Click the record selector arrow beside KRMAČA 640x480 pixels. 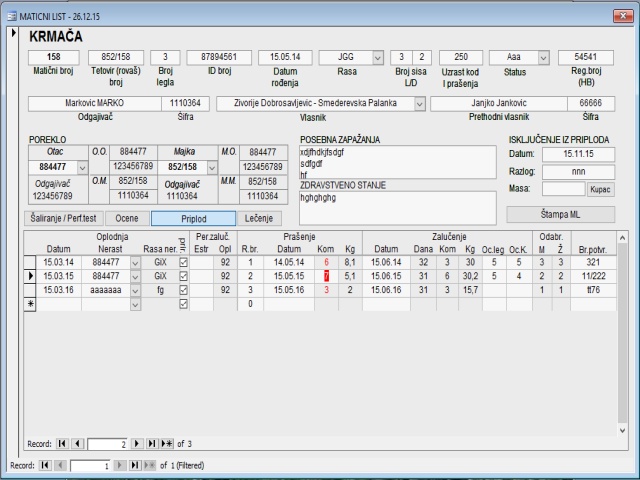[x=13, y=35]
